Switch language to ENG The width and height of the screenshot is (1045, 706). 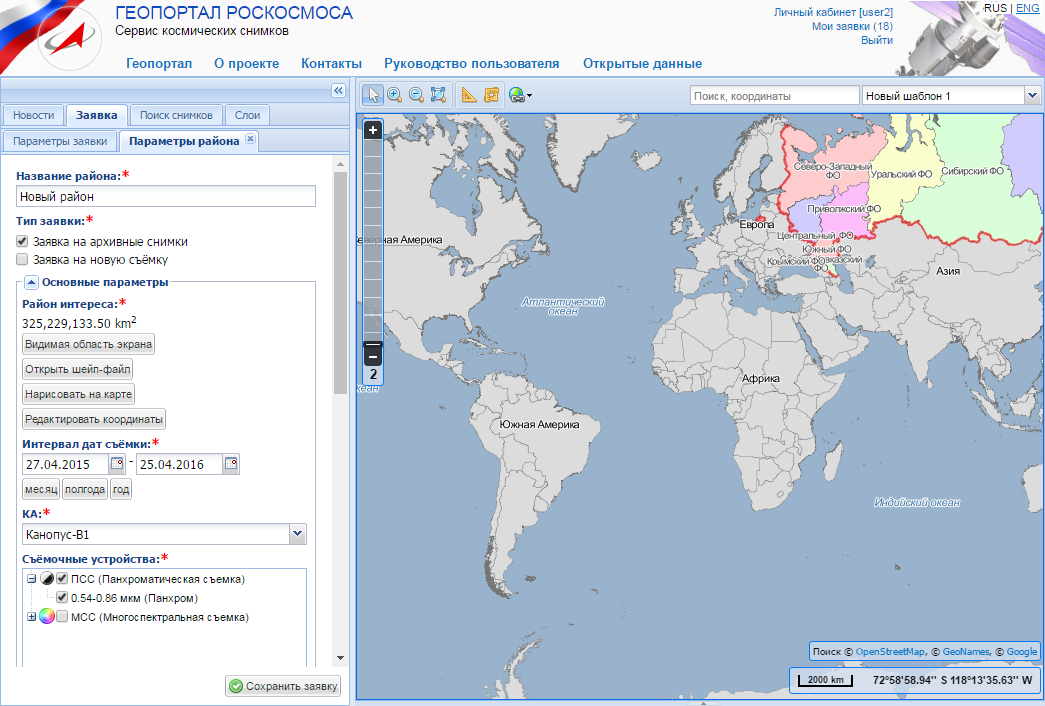(1027, 8)
